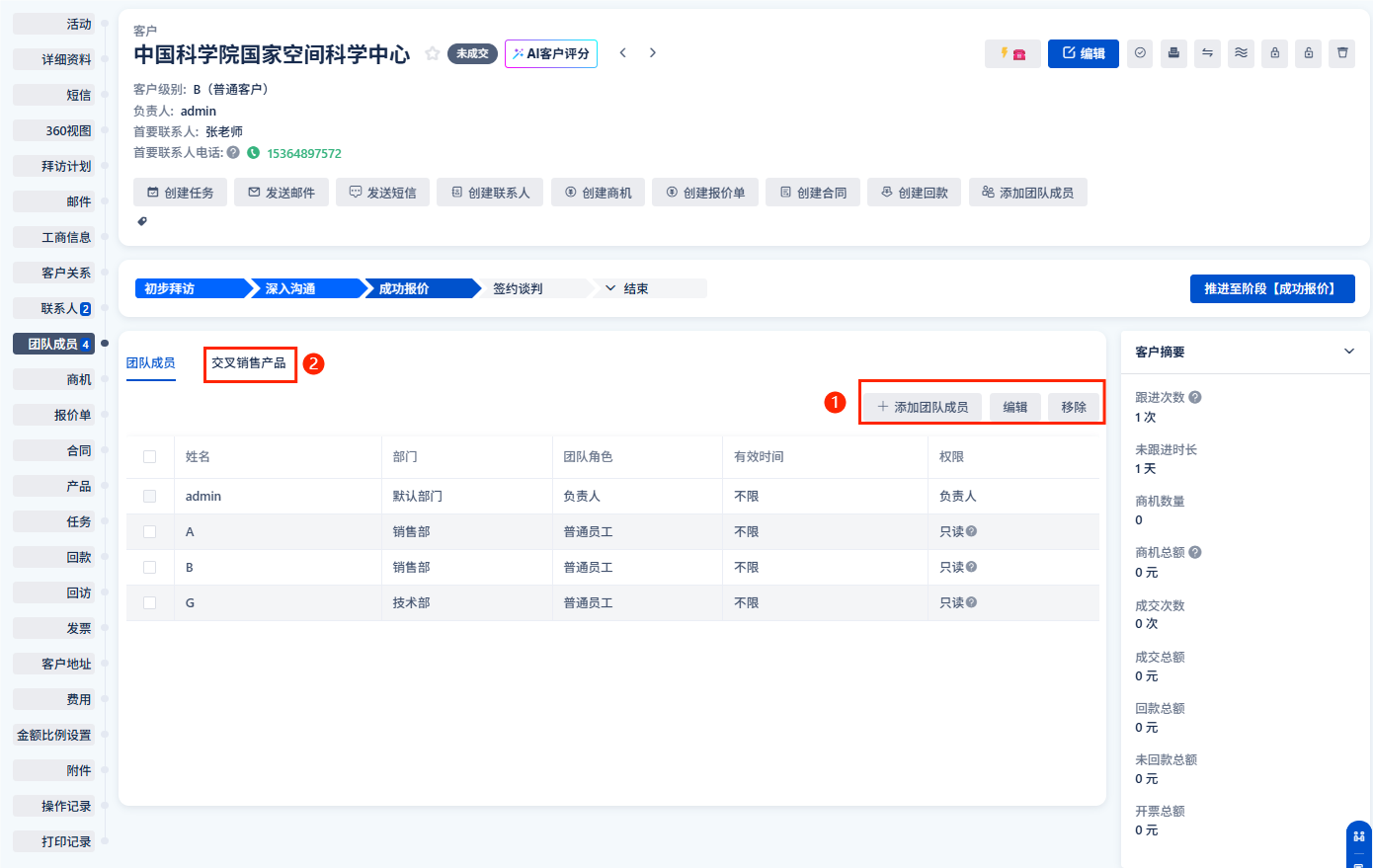
Task: Open 金额比例设置 in sidebar
Action: pos(54,735)
